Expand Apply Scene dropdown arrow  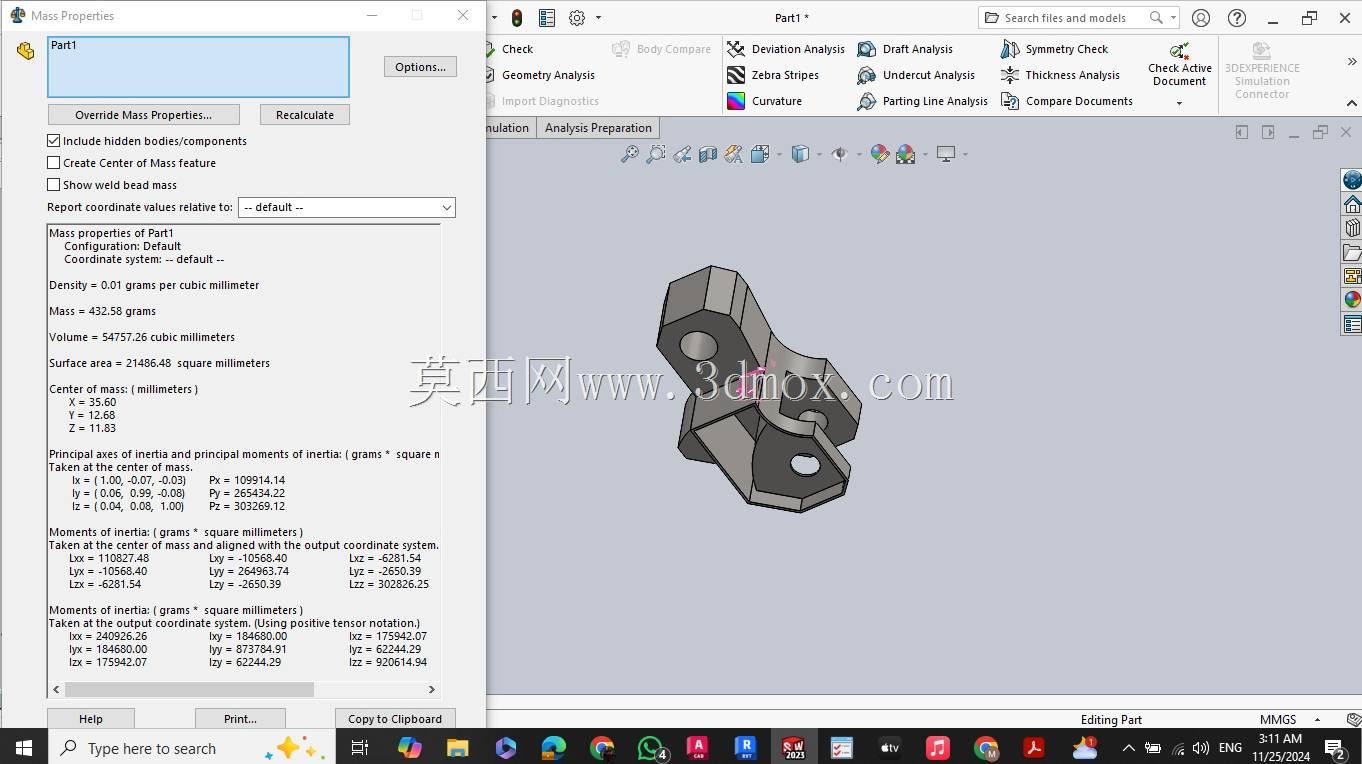point(925,154)
